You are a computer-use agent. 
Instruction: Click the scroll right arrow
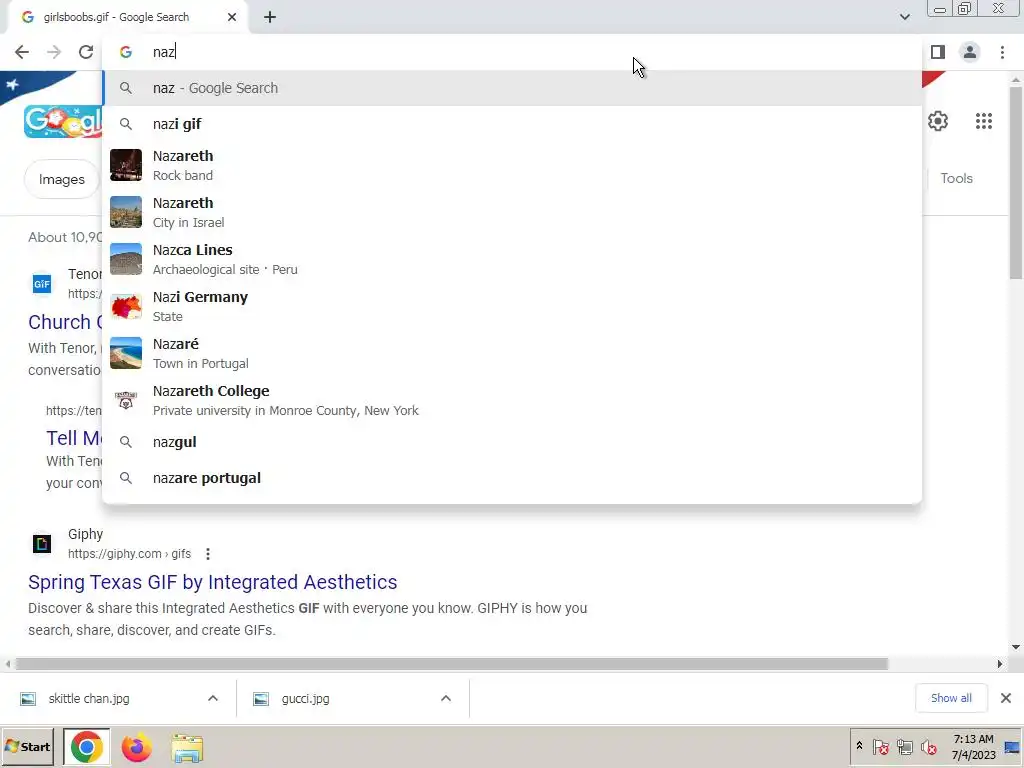[x=999, y=664]
